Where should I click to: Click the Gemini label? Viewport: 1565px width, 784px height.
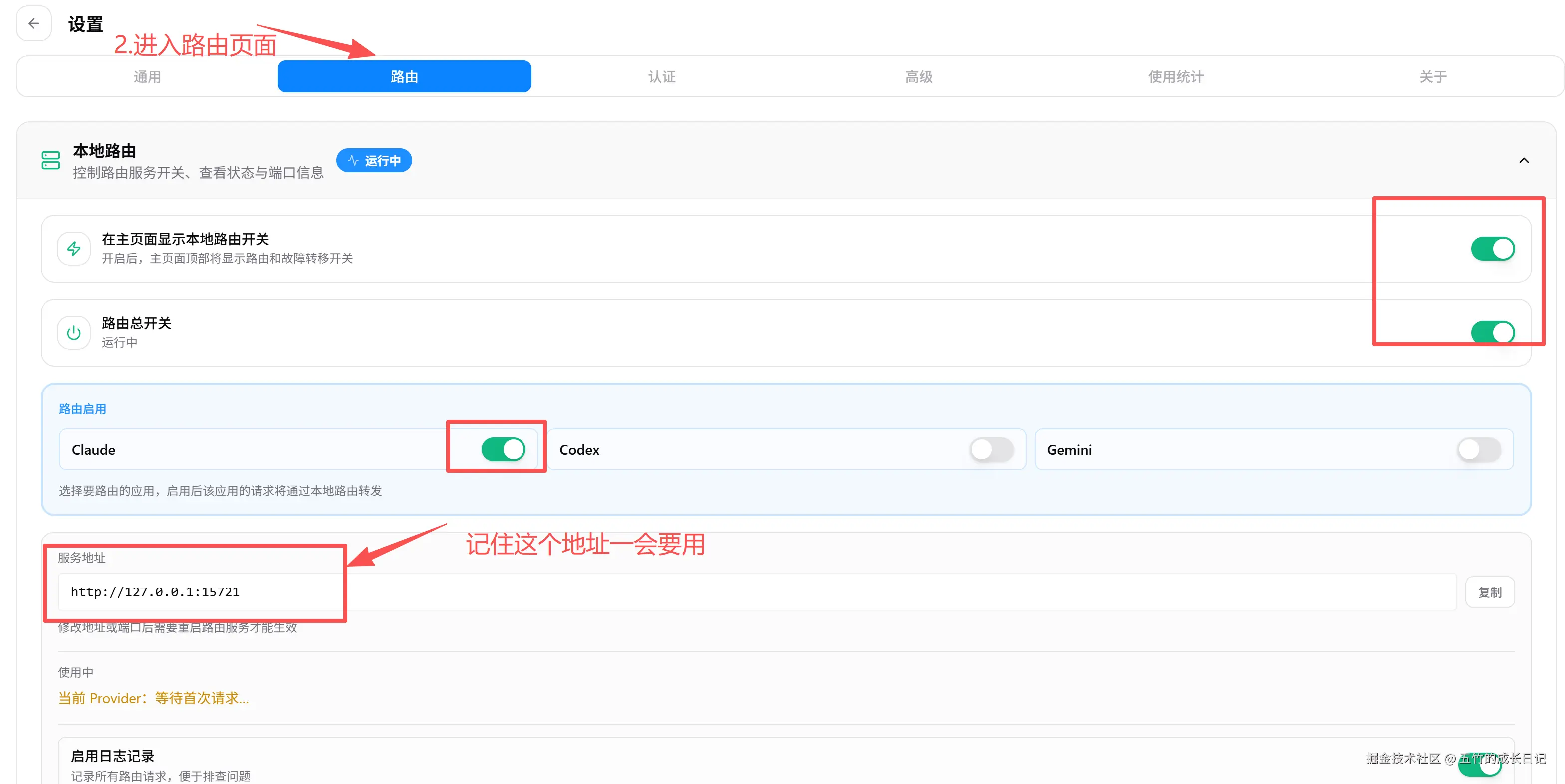tap(1069, 450)
